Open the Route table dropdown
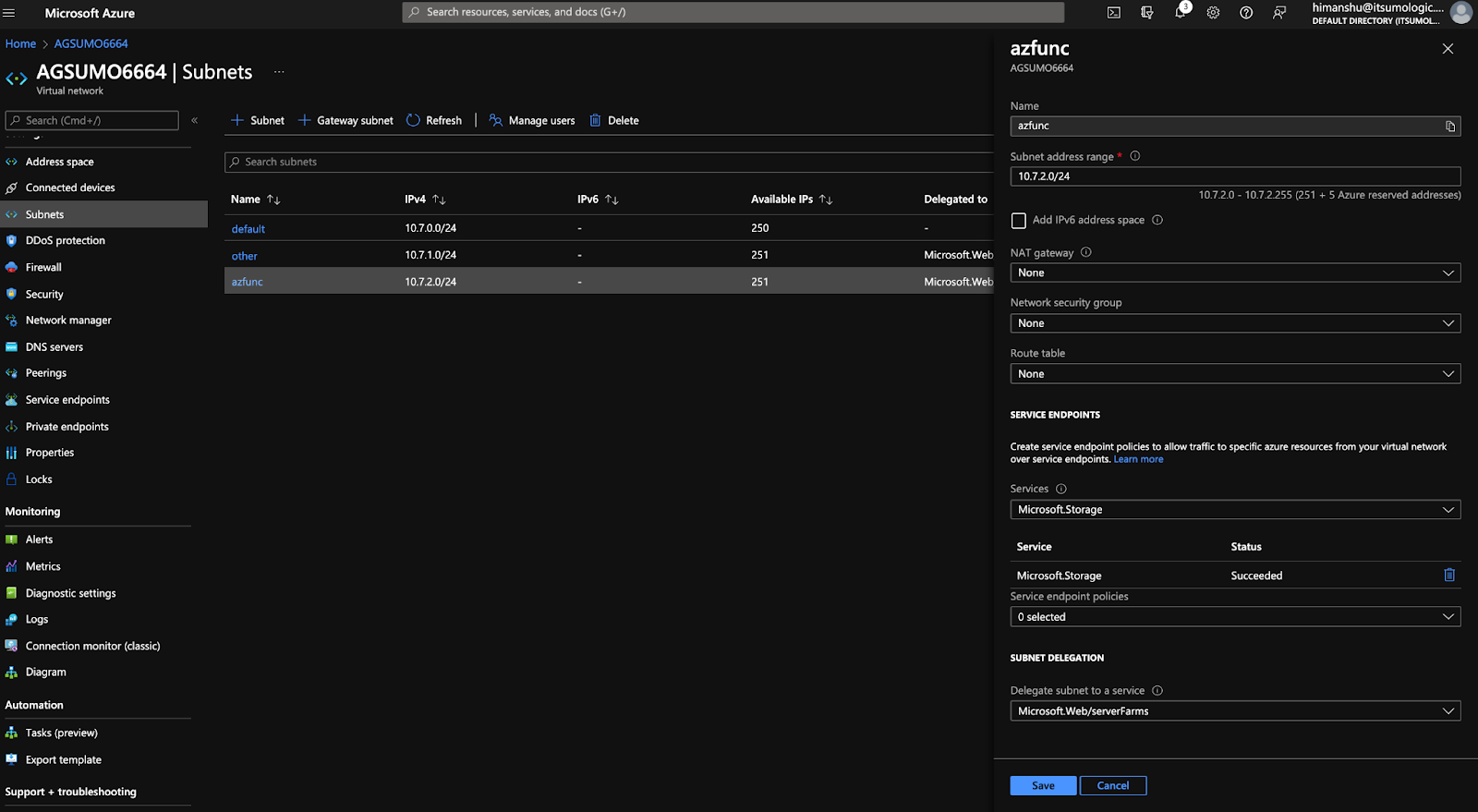 pyautogui.click(x=1235, y=374)
